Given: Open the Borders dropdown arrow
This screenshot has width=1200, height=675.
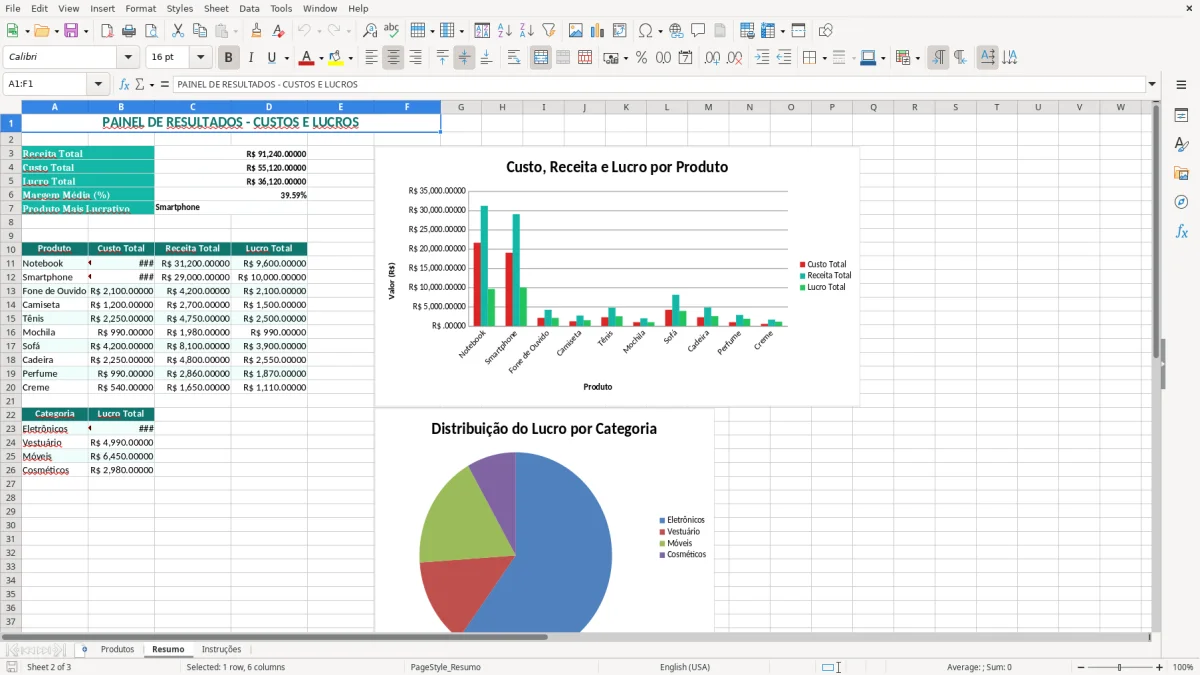Looking at the screenshot, I should [x=827, y=59].
